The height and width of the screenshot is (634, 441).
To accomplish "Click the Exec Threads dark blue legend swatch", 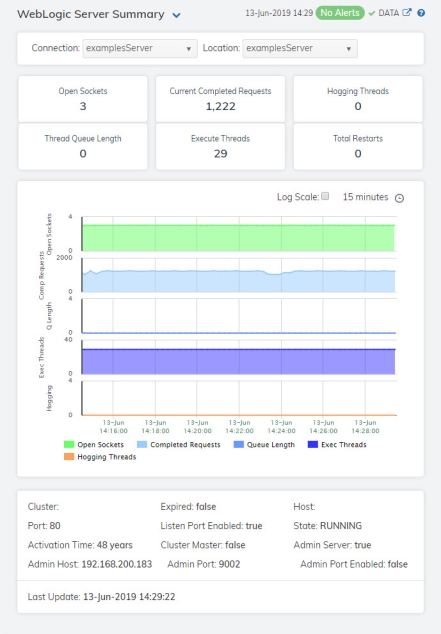I will [313, 444].
